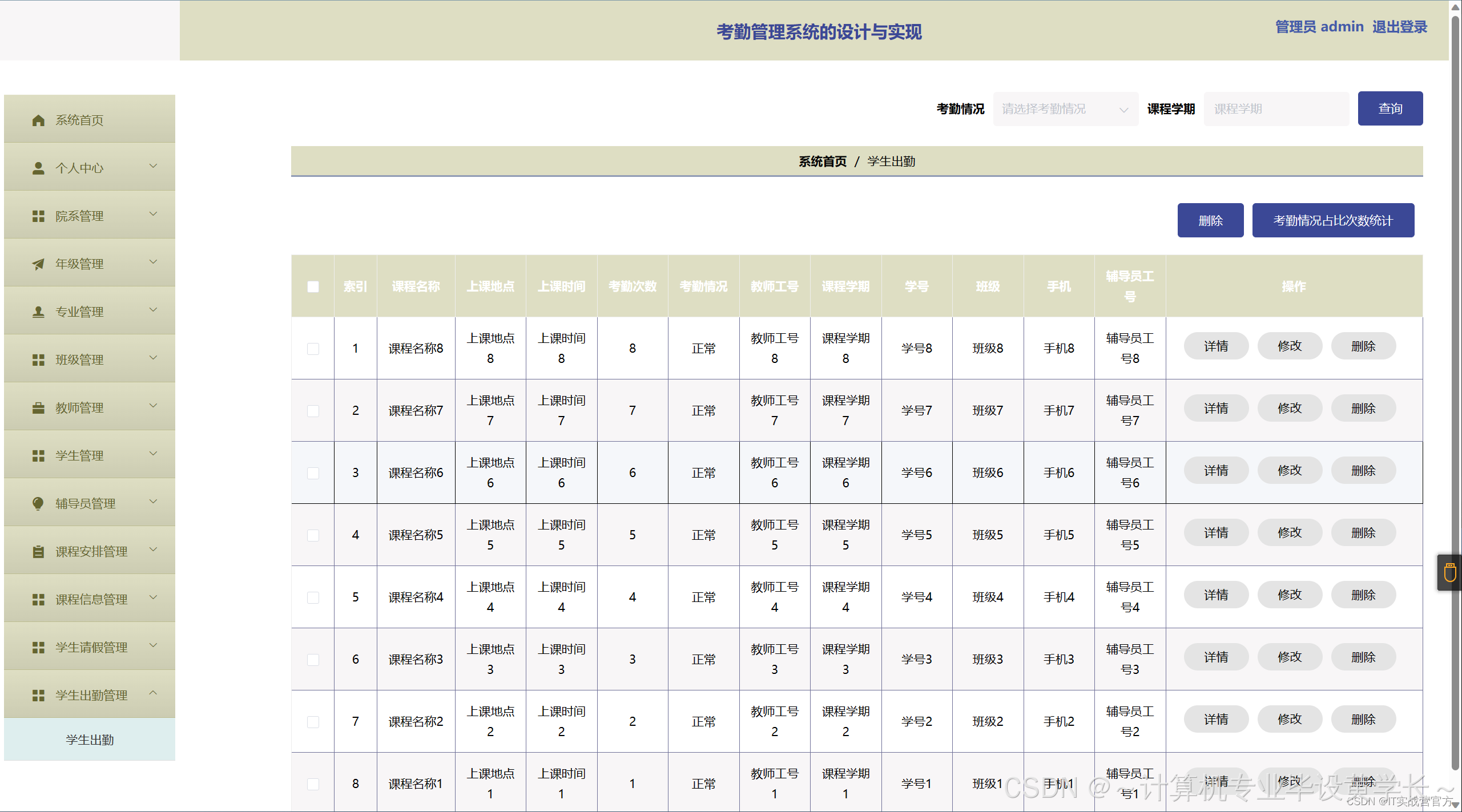Expand the 学生请假管理 menu chevron
1462x812 pixels.
pyautogui.click(x=153, y=645)
